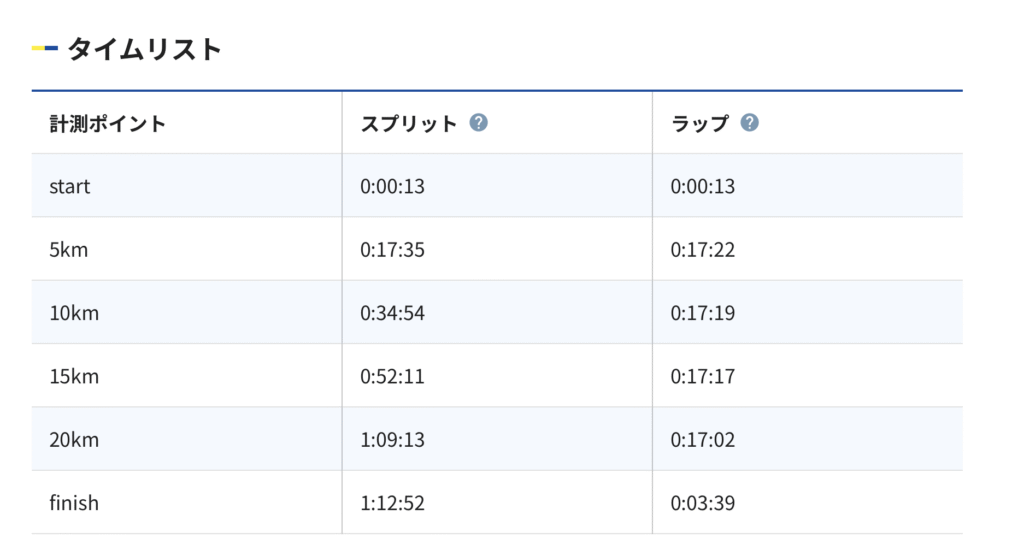The width and height of the screenshot is (1024, 556).
Task: Select the 5km row label
Action: 69,250
